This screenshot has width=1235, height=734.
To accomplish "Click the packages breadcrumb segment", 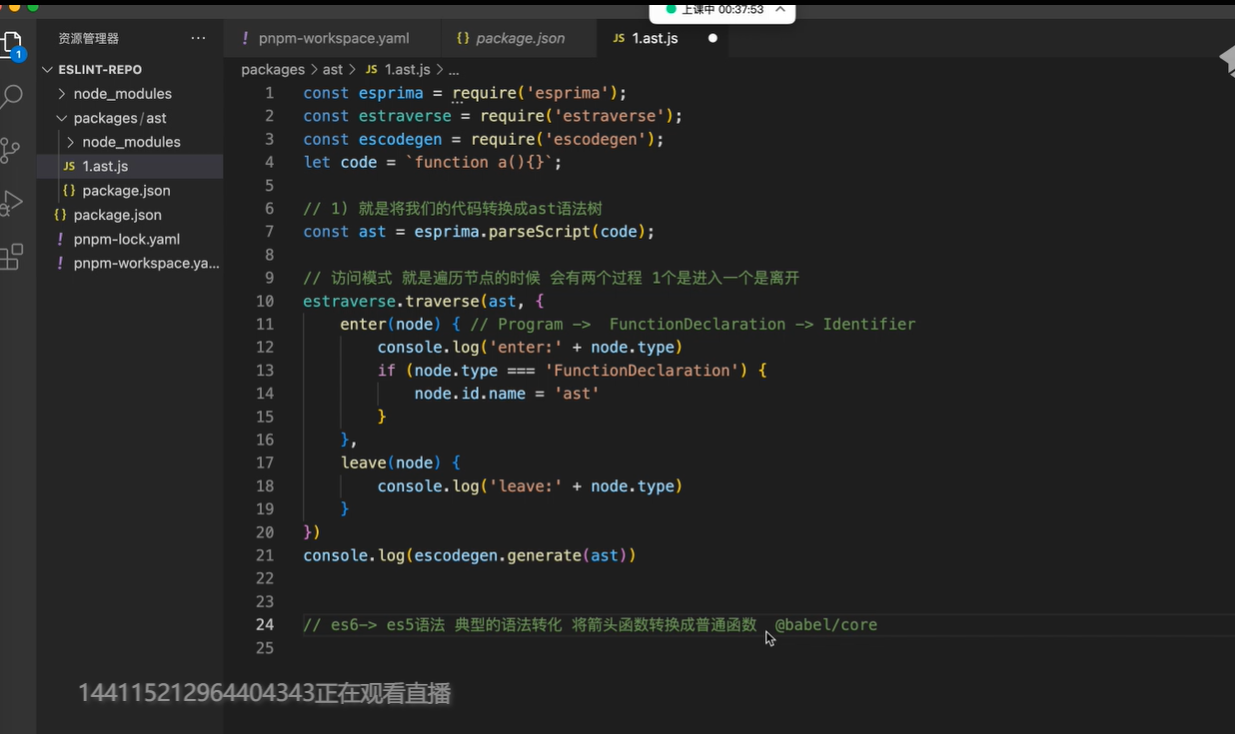I will (x=272, y=70).
